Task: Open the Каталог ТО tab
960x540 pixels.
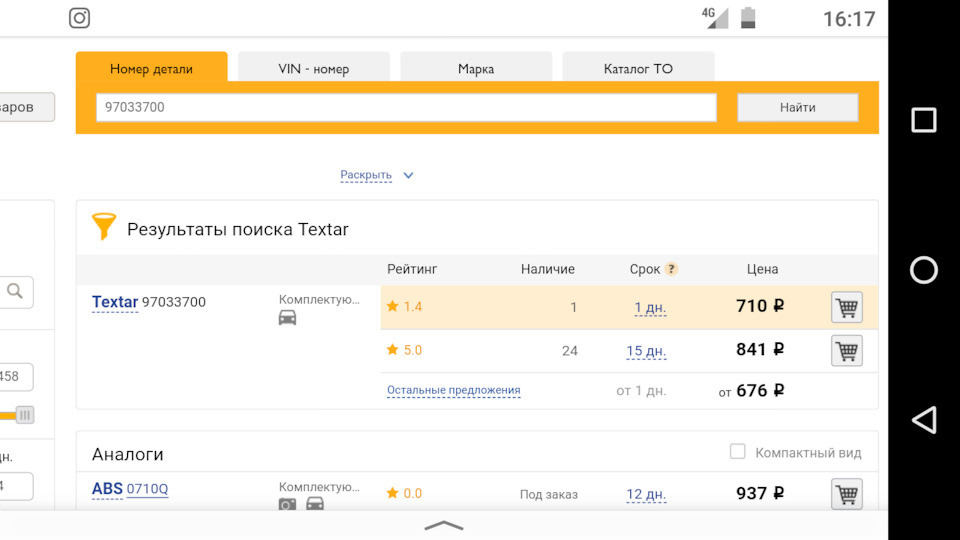Action: click(638, 69)
